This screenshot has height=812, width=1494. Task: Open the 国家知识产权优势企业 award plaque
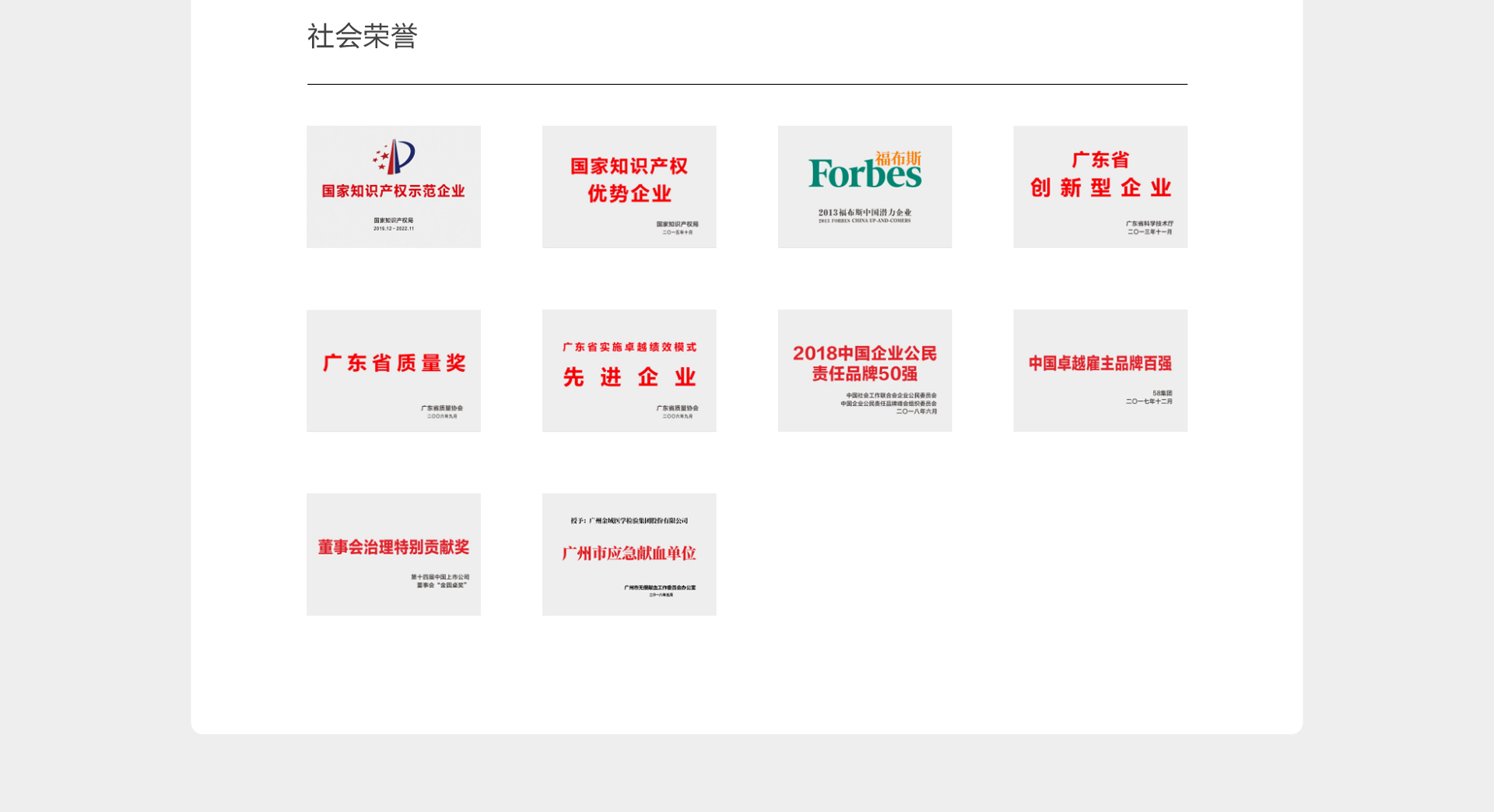click(630, 187)
